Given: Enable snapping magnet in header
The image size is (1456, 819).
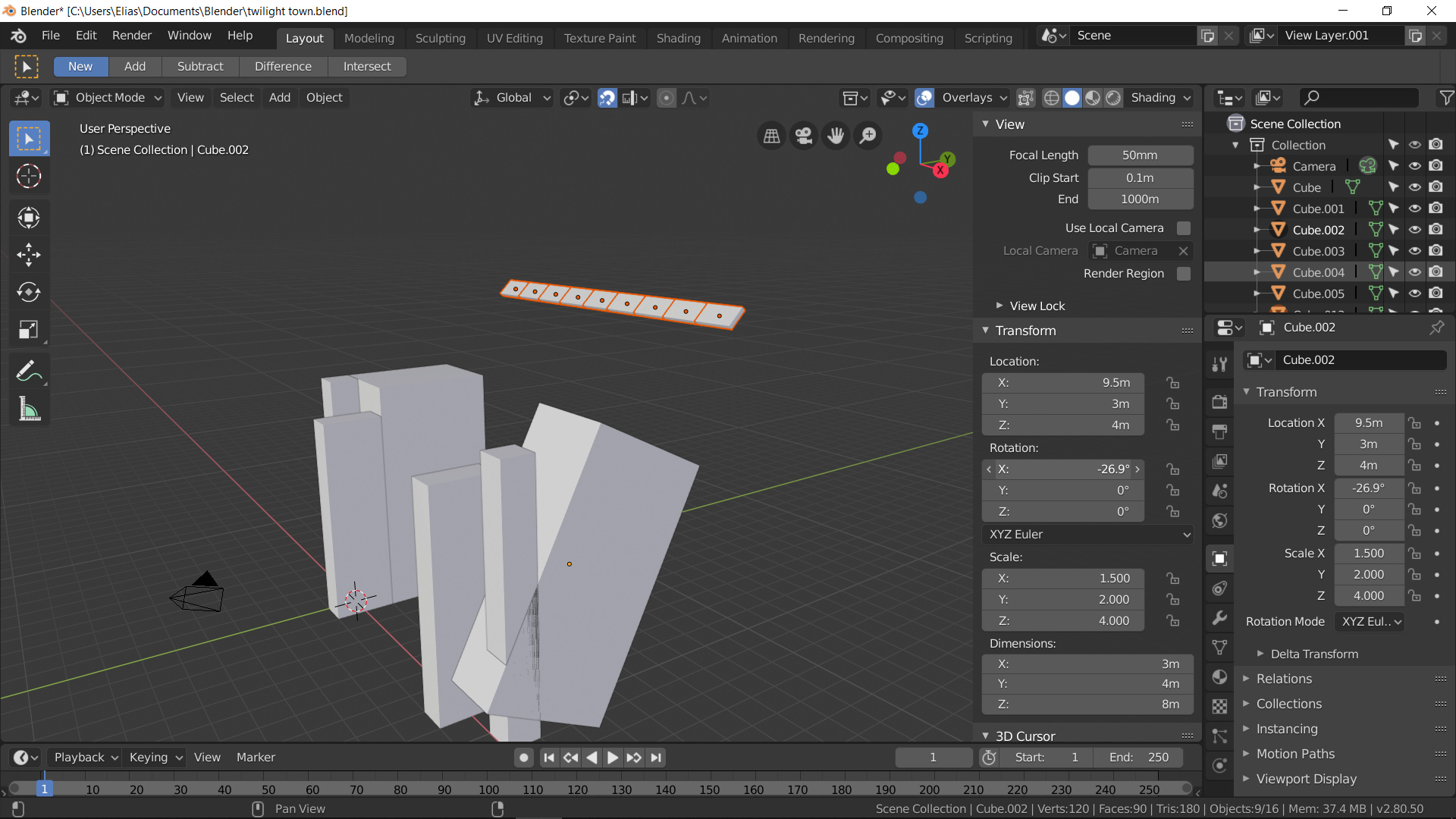Looking at the screenshot, I should (x=607, y=98).
